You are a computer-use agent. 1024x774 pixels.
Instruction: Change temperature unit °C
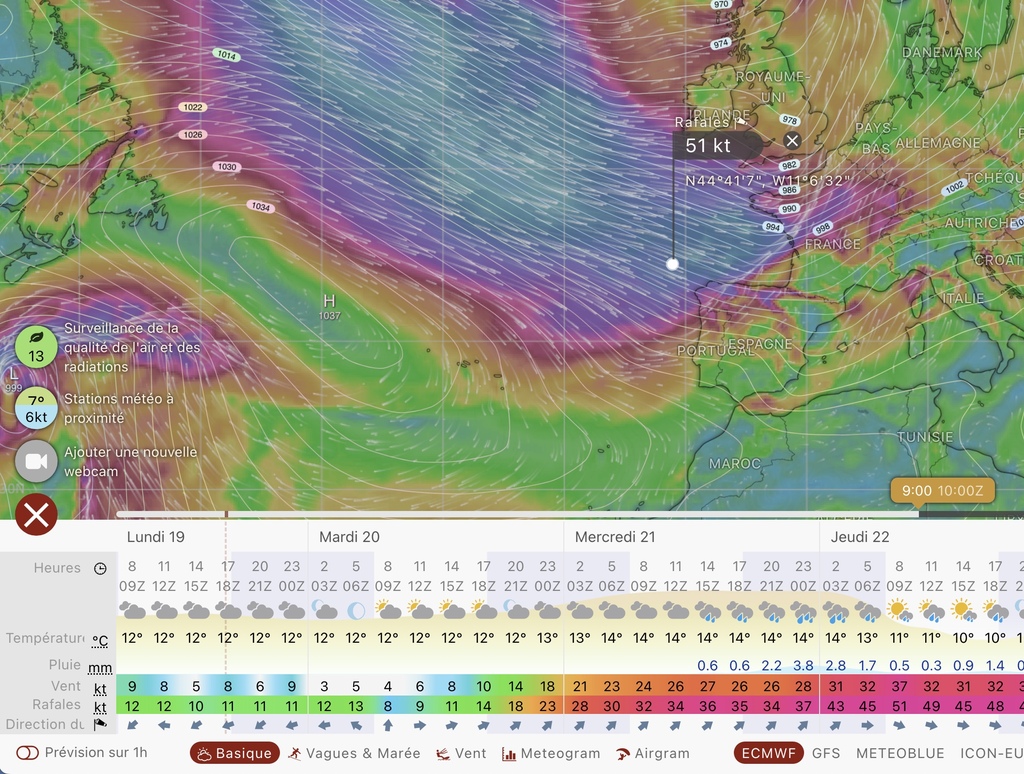(x=100, y=641)
